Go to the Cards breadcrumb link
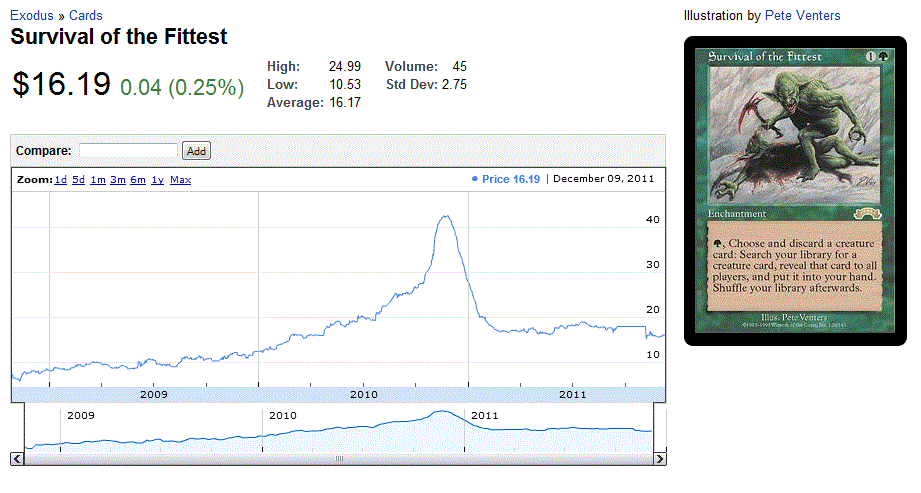The height and width of the screenshot is (493, 921). [86, 16]
